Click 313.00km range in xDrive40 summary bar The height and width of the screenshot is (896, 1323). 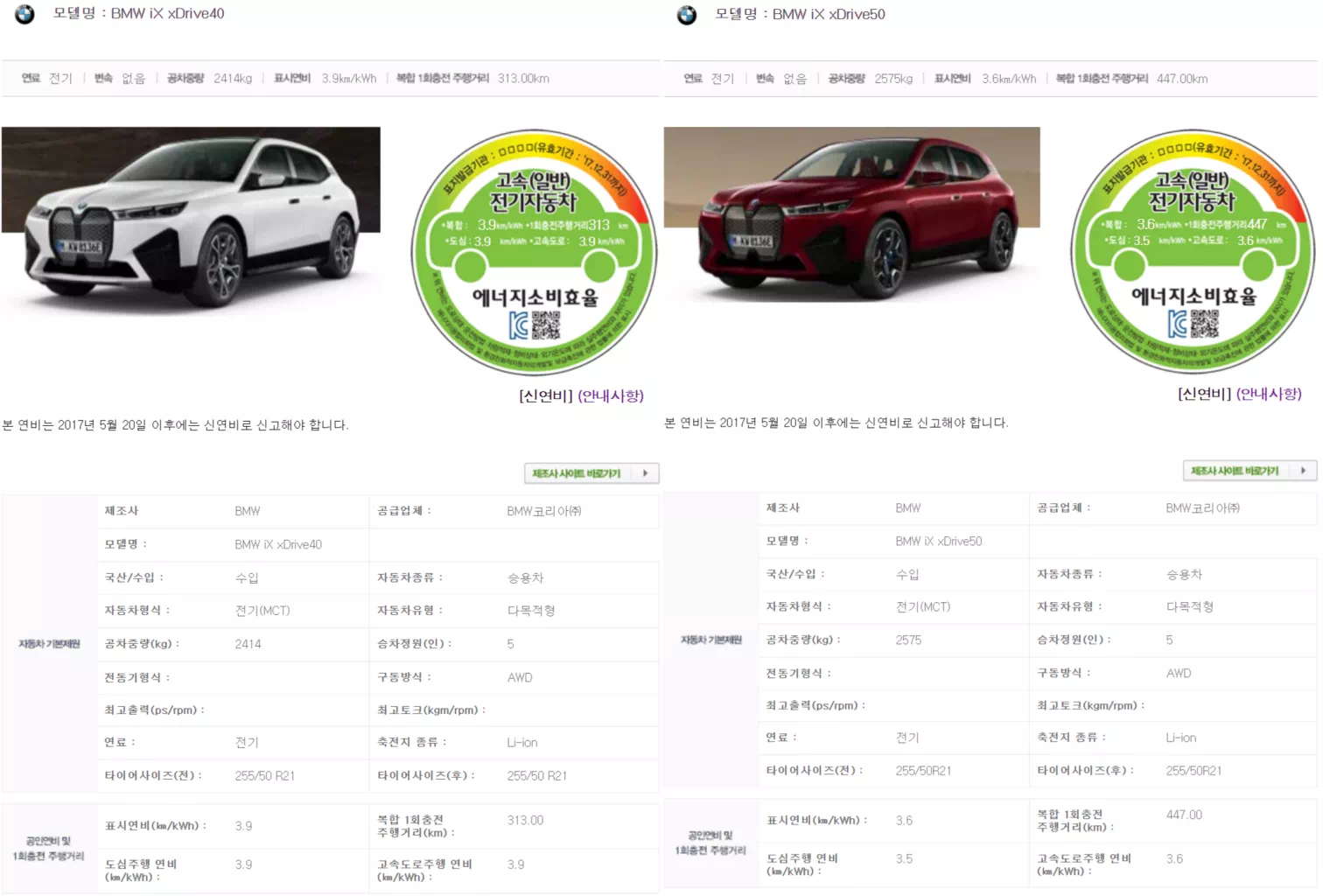pos(523,79)
